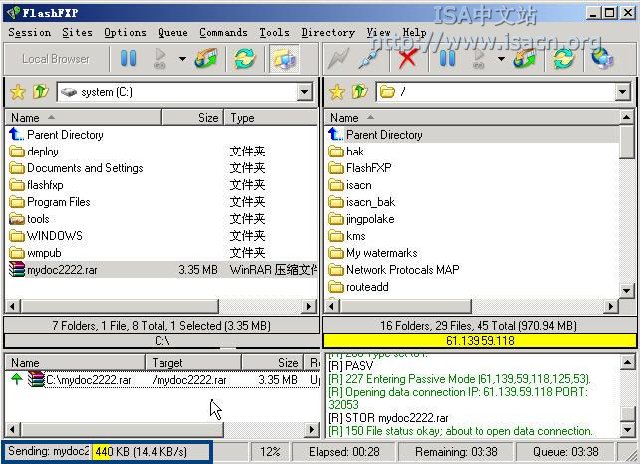Click remote pane globe-with-computer icon
Image resolution: width=640 pixels, height=464 pixels.
tap(602, 58)
